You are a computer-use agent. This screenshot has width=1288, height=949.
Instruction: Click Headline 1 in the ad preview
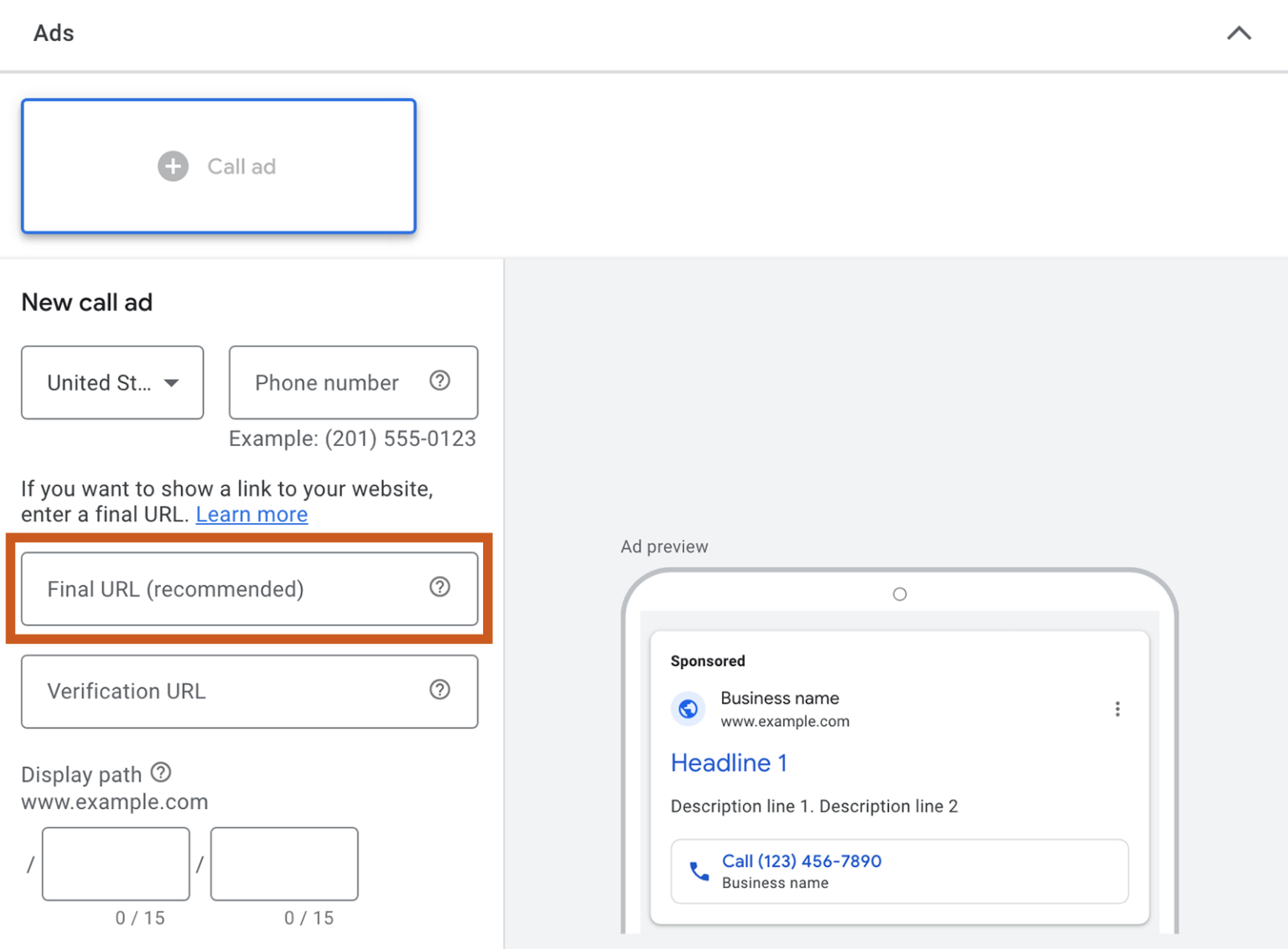(728, 763)
